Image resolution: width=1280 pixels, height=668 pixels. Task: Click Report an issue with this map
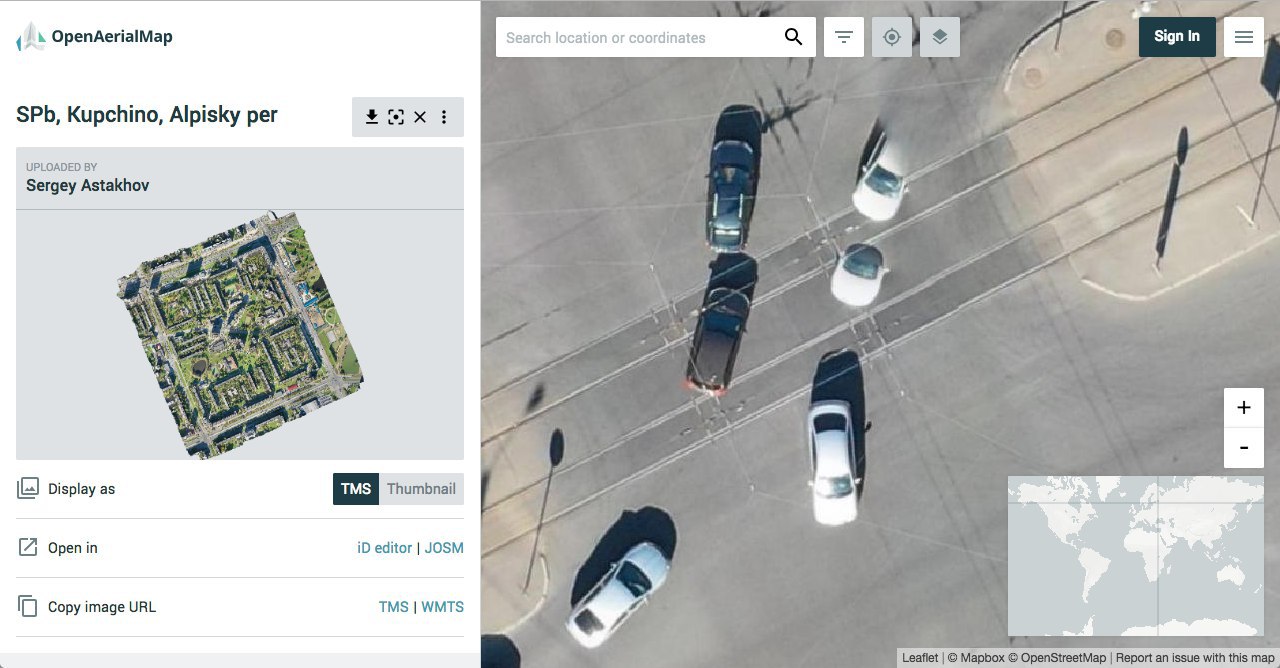1195,658
